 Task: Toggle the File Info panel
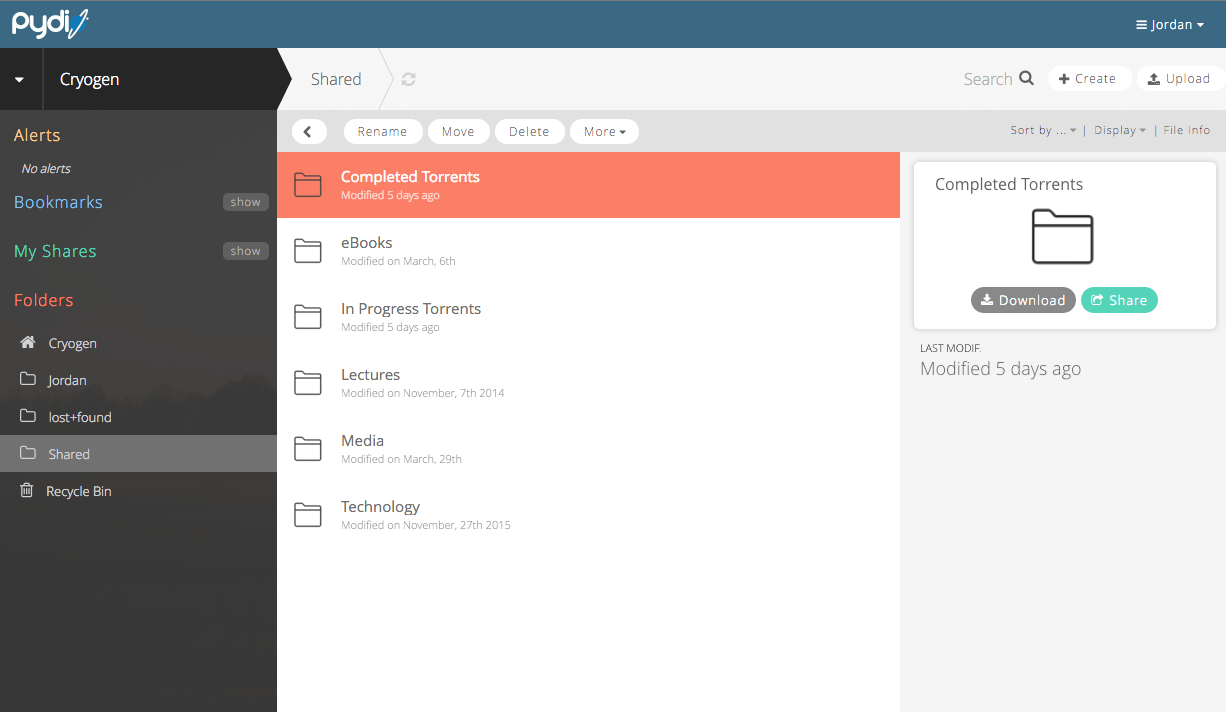pyautogui.click(x=1186, y=130)
